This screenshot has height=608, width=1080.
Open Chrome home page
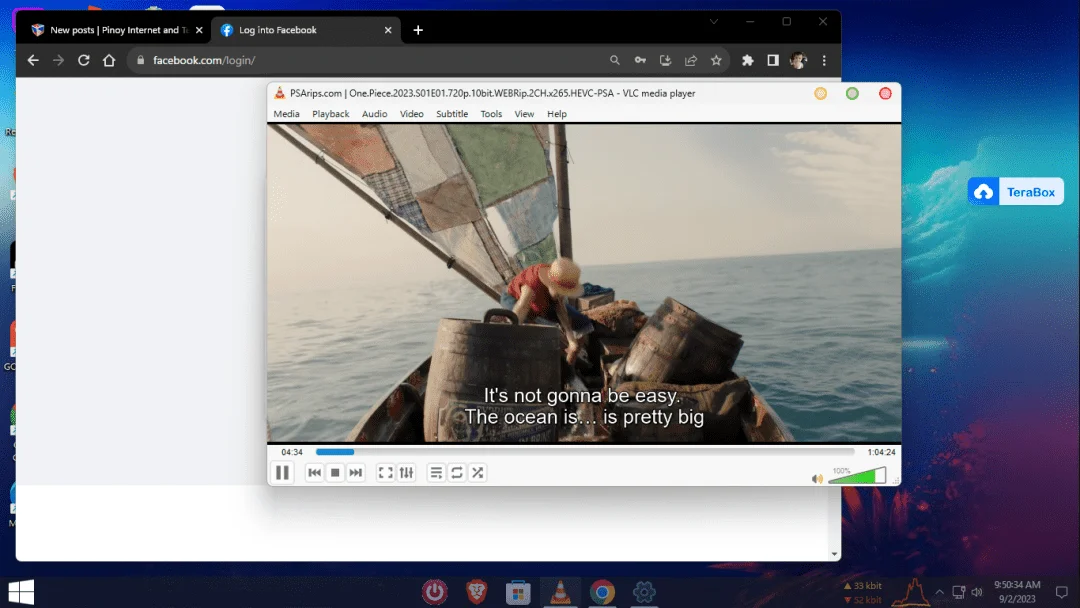tap(109, 60)
